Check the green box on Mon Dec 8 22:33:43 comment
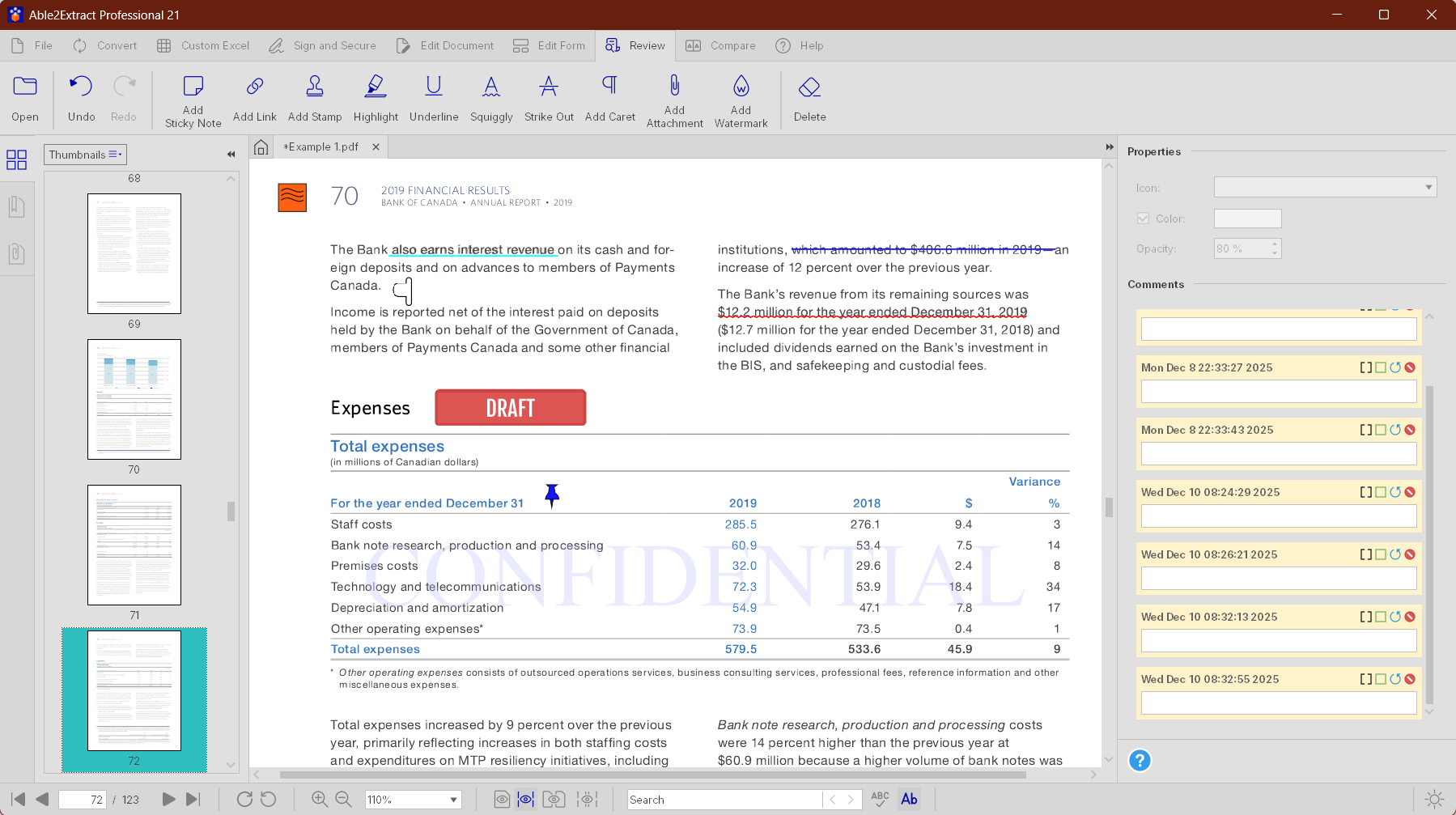1456x815 pixels. [1381, 430]
